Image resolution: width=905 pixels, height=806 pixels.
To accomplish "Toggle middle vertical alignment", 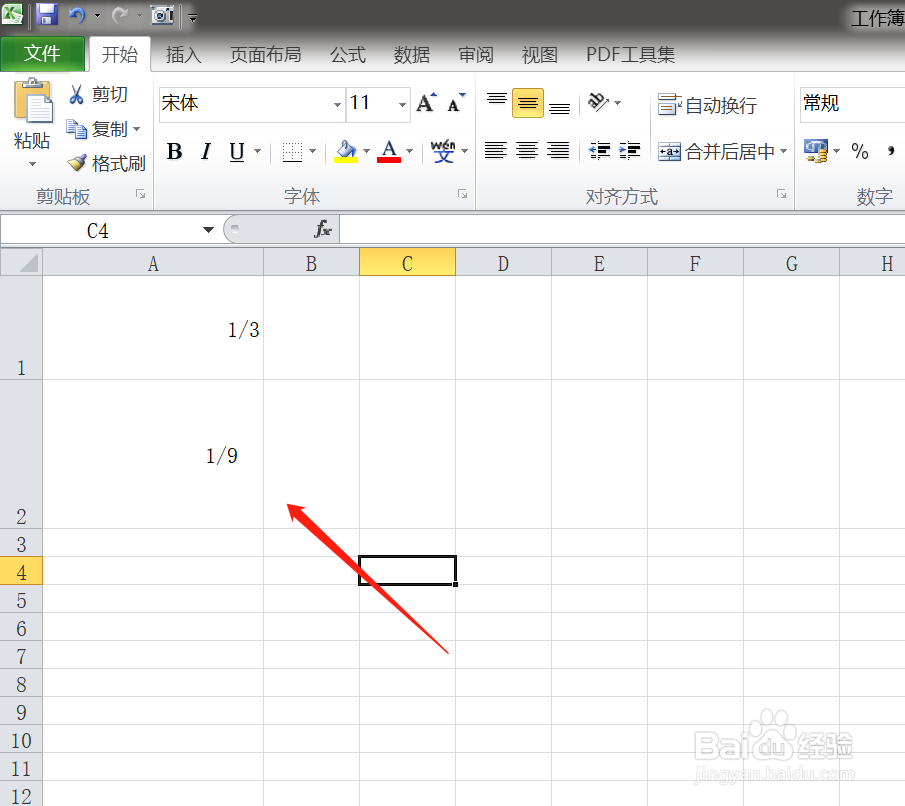I will click(x=528, y=103).
